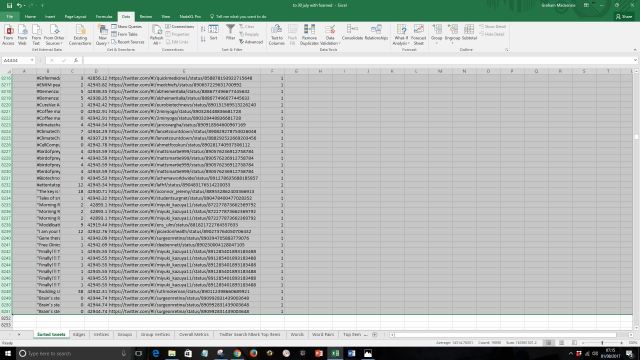The height and width of the screenshot is (360, 640).
Task: Click the Windows Start button
Action: (x=8, y=353)
